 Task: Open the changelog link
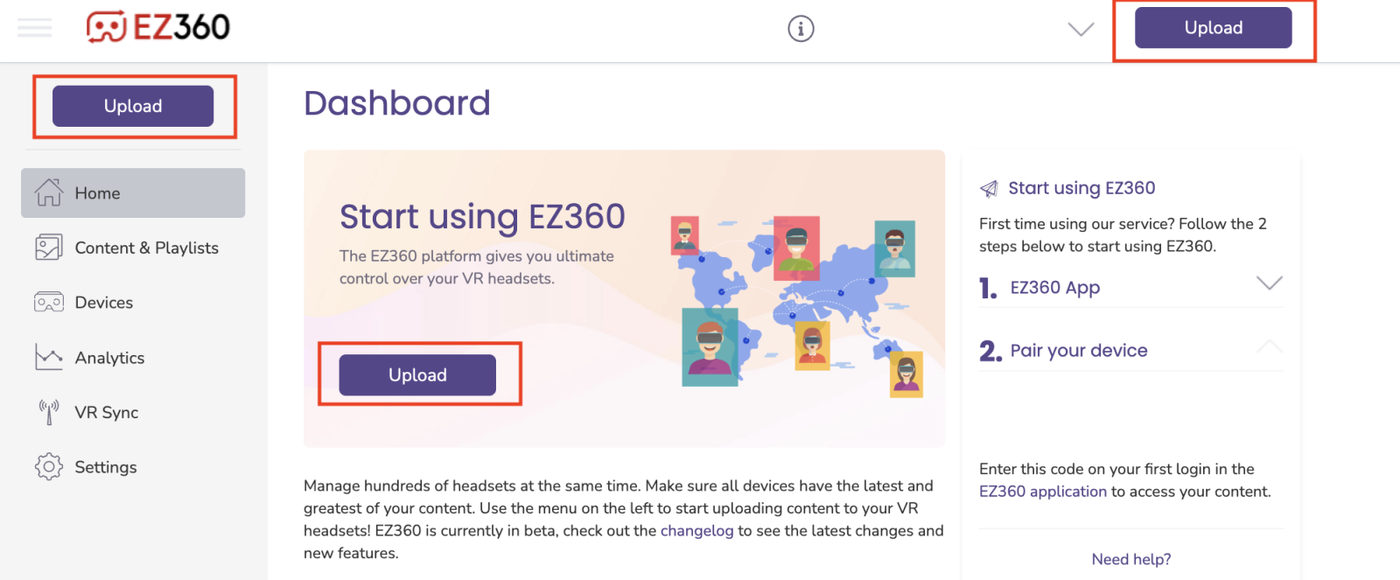(x=698, y=531)
